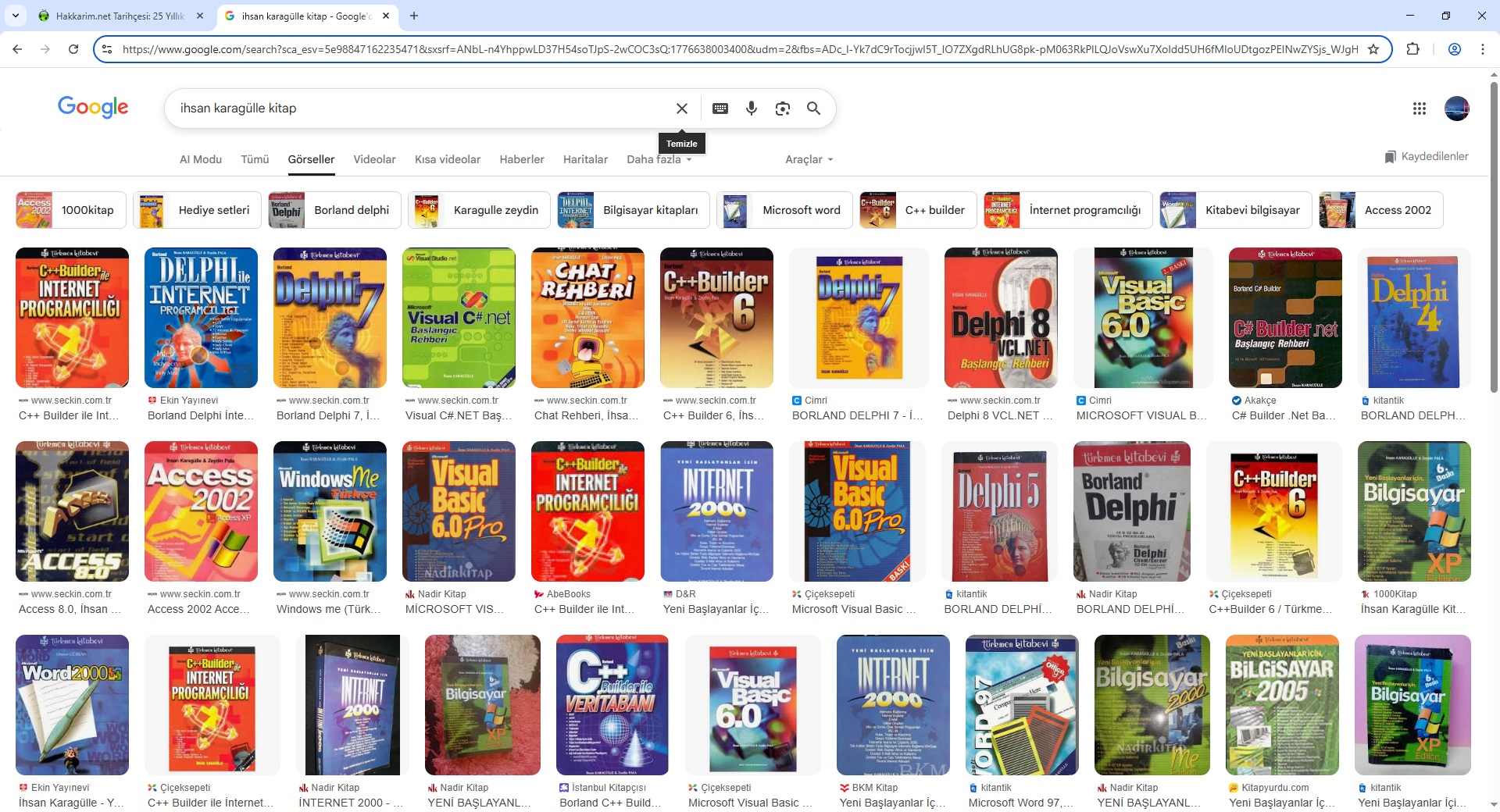1500x812 pixels.
Task: Open the on-screen keyboard input tool
Action: coord(720,109)
